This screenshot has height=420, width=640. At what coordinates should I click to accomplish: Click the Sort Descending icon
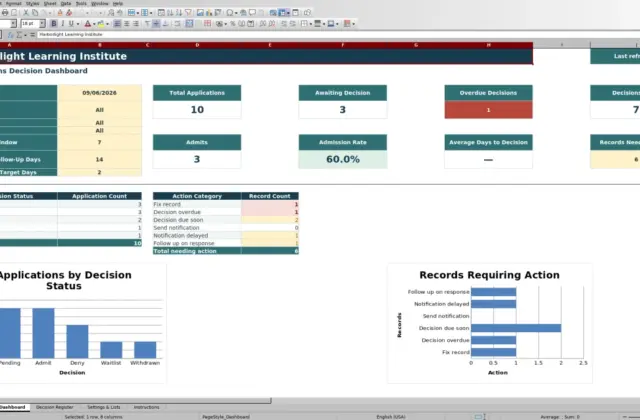click(x=179, y=13)
